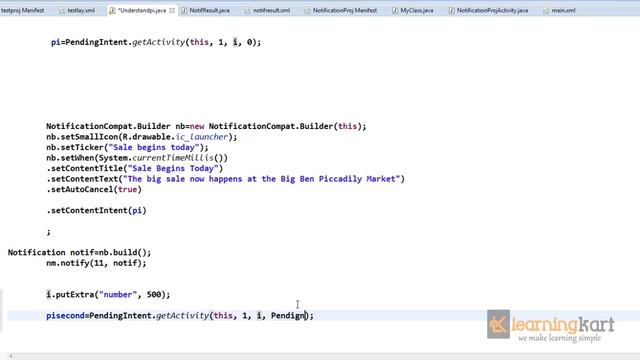Image resolution: width=640 pixels, height=360 pixels.
Task: Click the icon on NotificationProjActivity.java tab
Action: pos(451,11)
